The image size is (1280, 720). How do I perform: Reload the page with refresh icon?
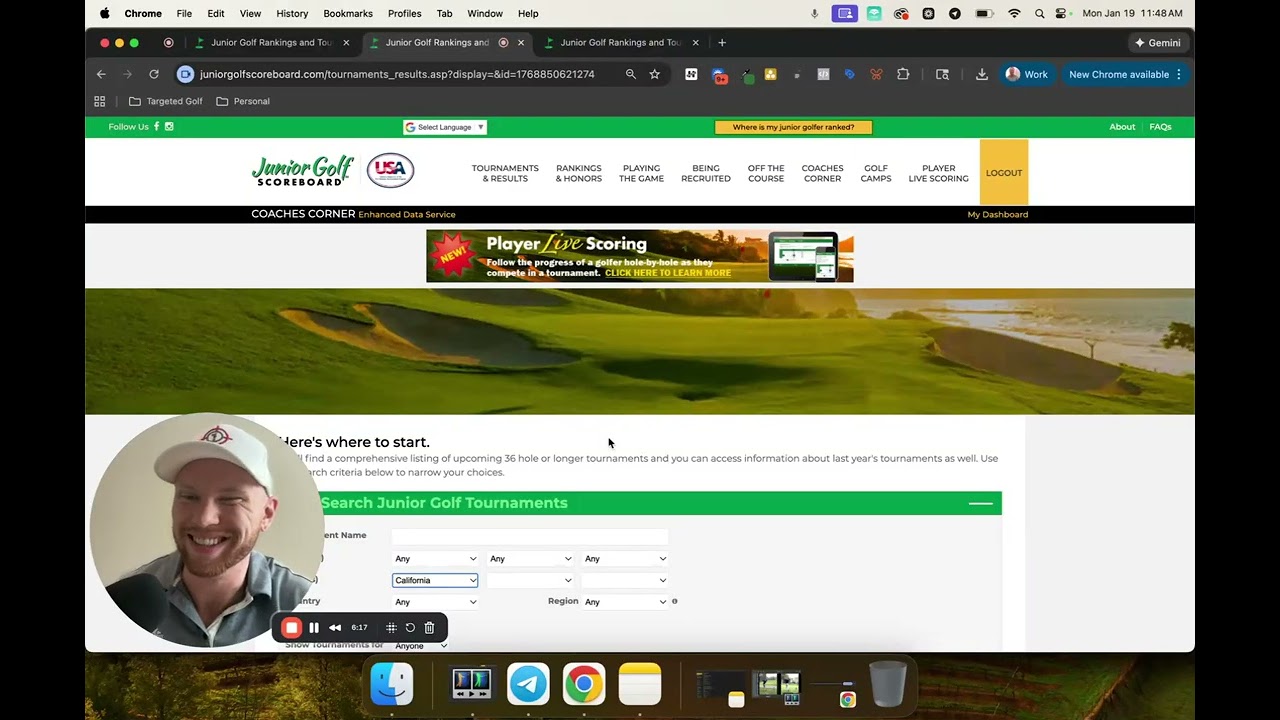pyautogui.click(x=154, y=74)
